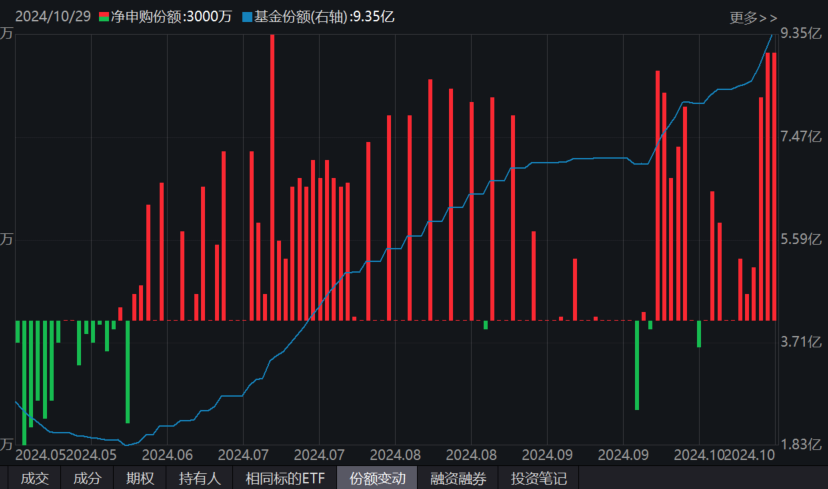Click the 5.59亿 right axis label
The width and height of the screenshot is (828, 489).
800,239
